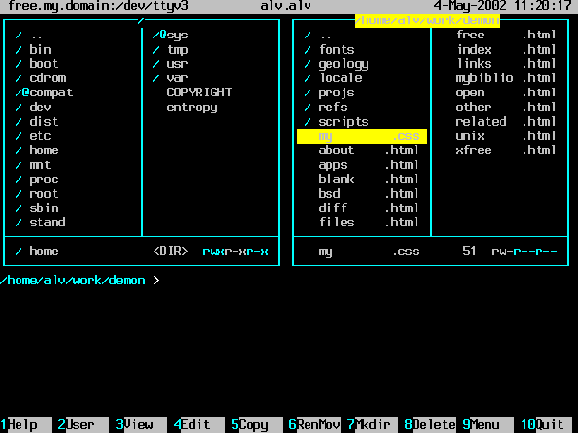Select the blank.html file
The image size is (578, 433).
click(368, 179)
